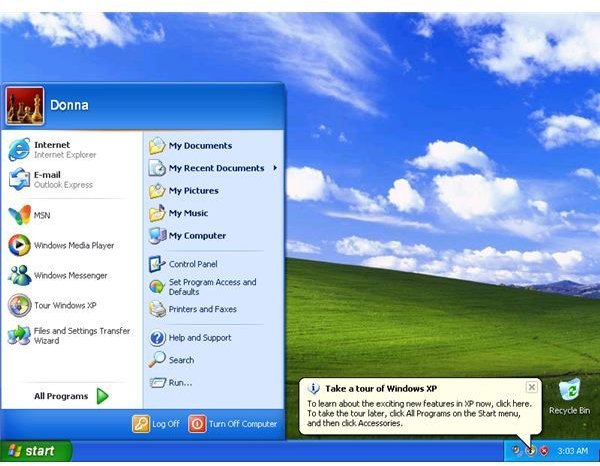Screen dimensions: 600x466
Task: Click the green start button
Action: pyautogui.click(x=36, y=451)
